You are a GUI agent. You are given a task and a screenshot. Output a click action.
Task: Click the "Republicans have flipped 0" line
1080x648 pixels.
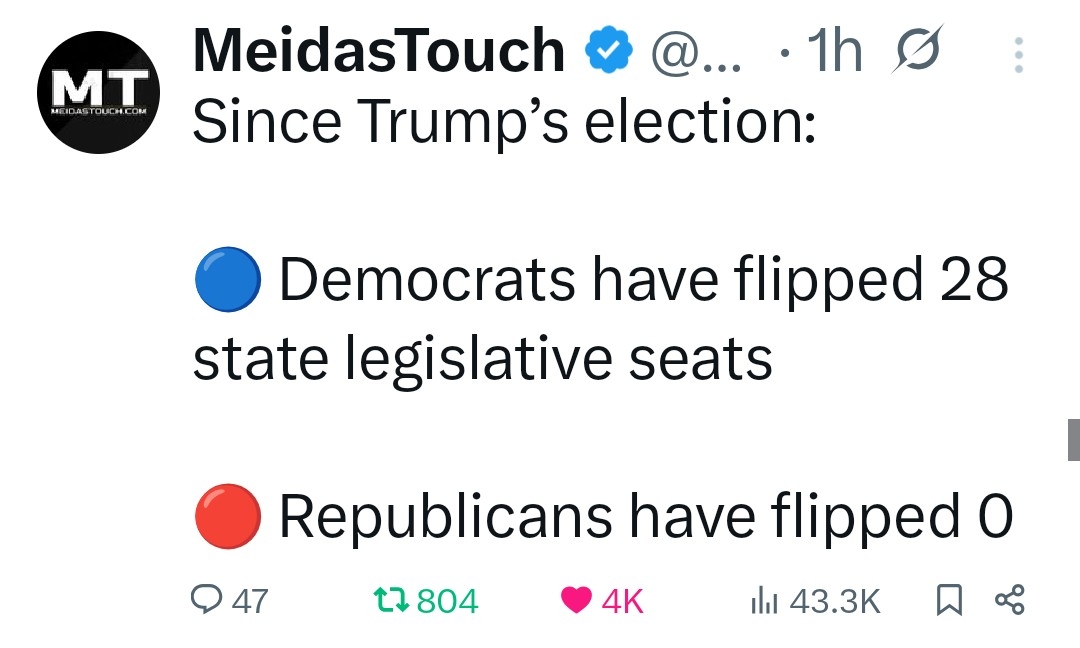645,517
